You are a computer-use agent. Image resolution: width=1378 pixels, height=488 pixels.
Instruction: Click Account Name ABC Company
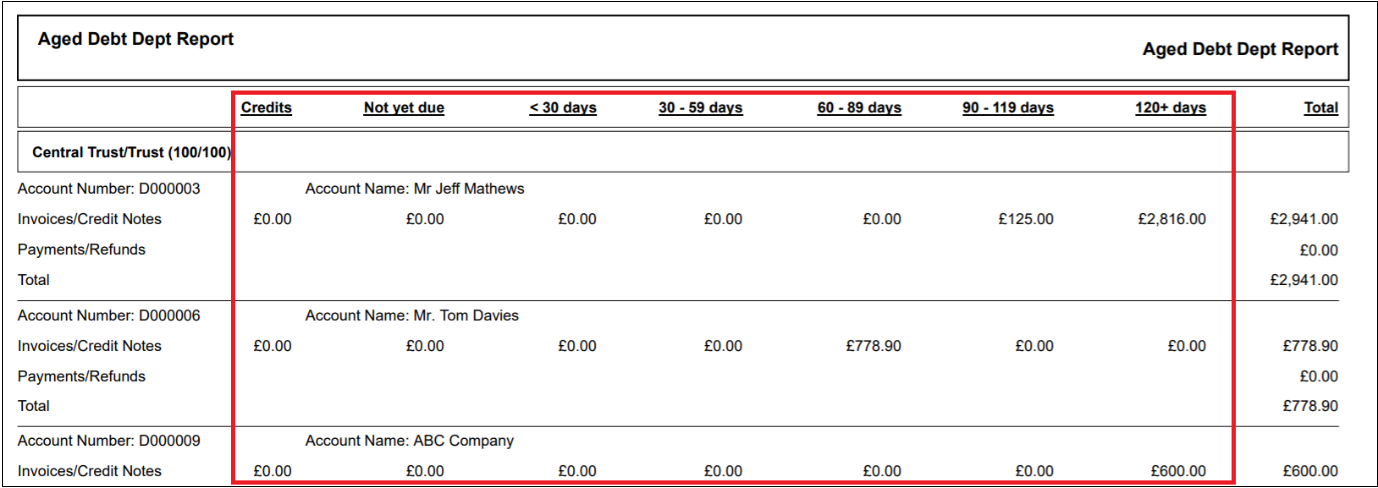click(409, 440)
